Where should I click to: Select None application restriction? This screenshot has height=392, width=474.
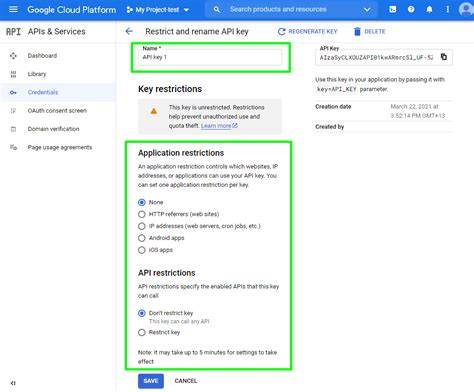pyautogui.click(x=142, y=202)
